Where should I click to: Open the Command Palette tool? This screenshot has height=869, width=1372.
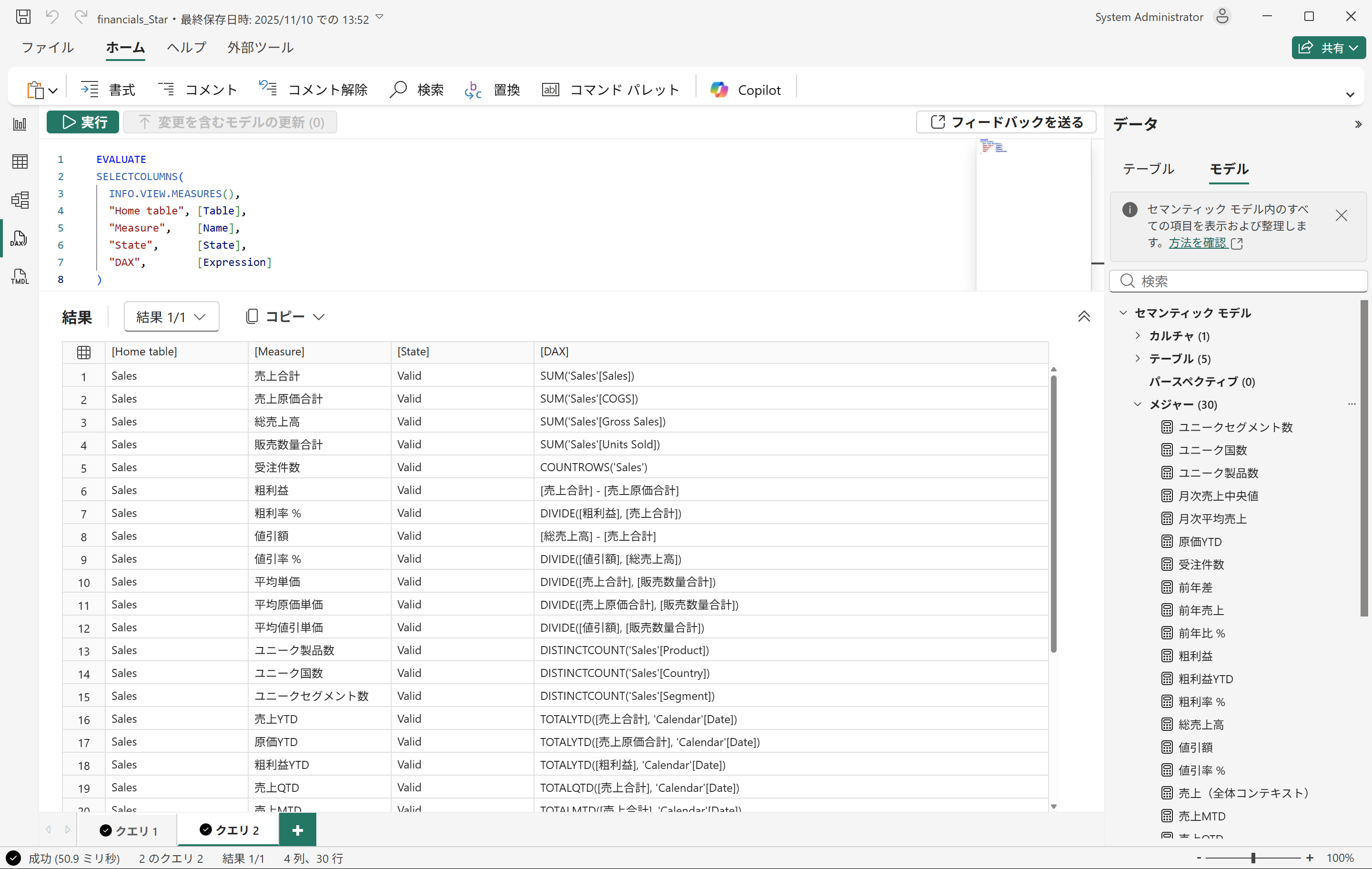click(610, 90)
